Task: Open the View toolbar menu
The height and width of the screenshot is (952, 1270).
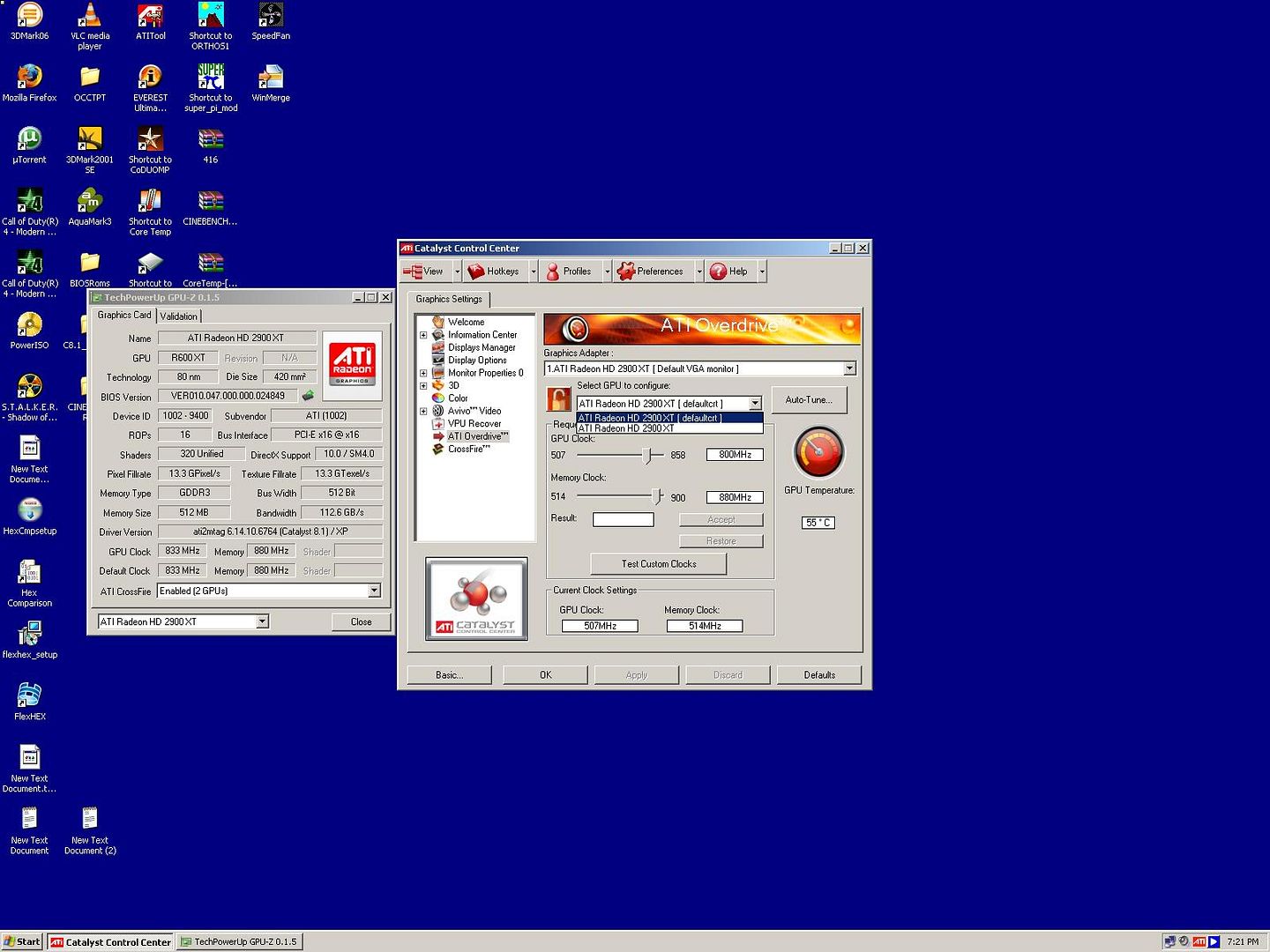Action: point(426,271)
